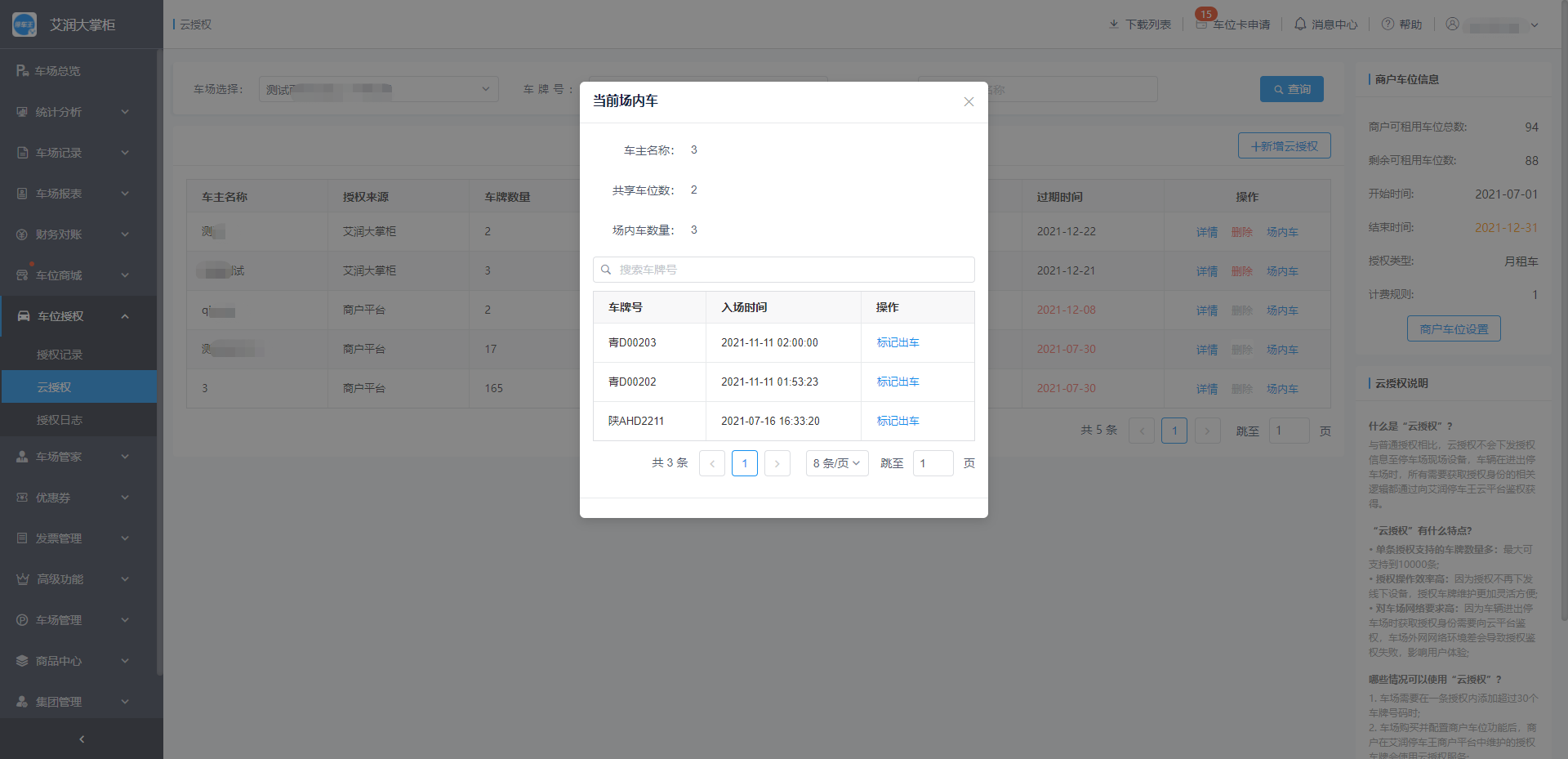Collapse the sidebar with bottom arrow
This screenshot has width=1568, height=759.
[82, 739]
